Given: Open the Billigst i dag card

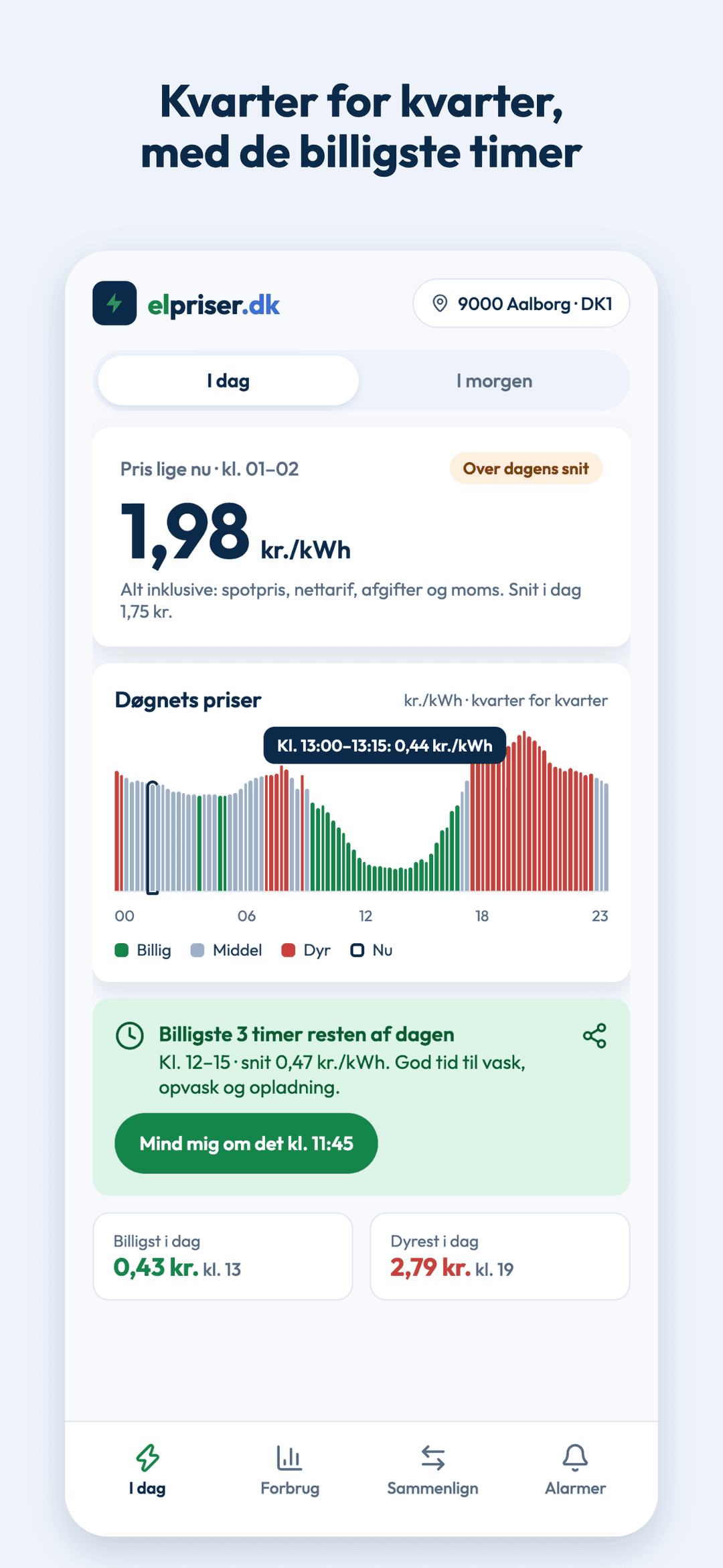Looking at the screenshot, I should point(223,1257).
